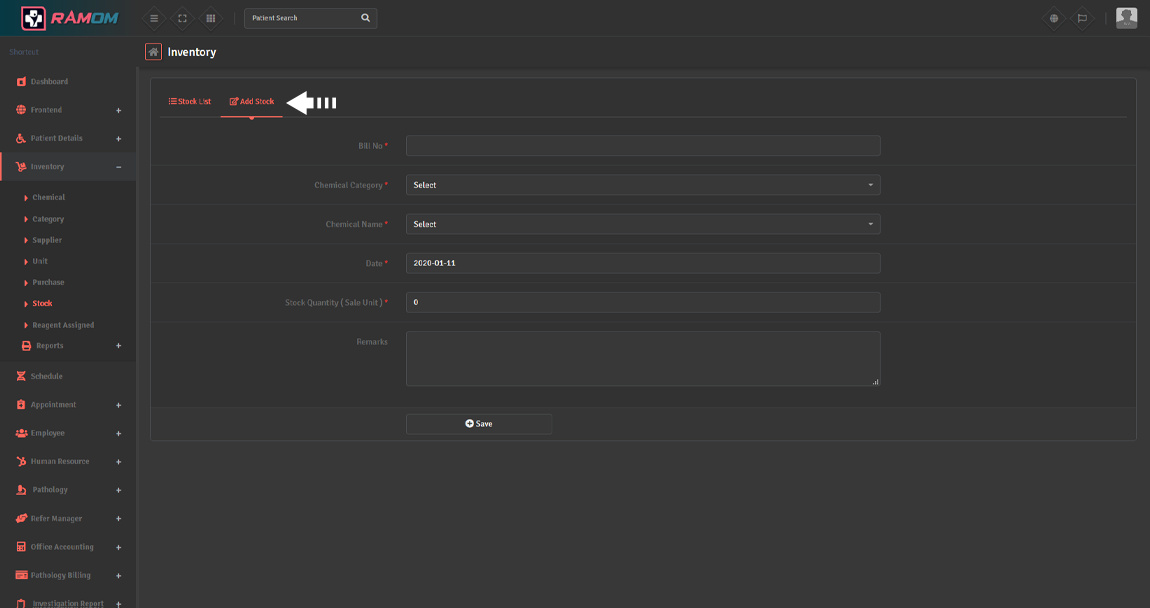Click the search magnifier icon
This screenshot has height=608, width=1150.
coord(365,18)
